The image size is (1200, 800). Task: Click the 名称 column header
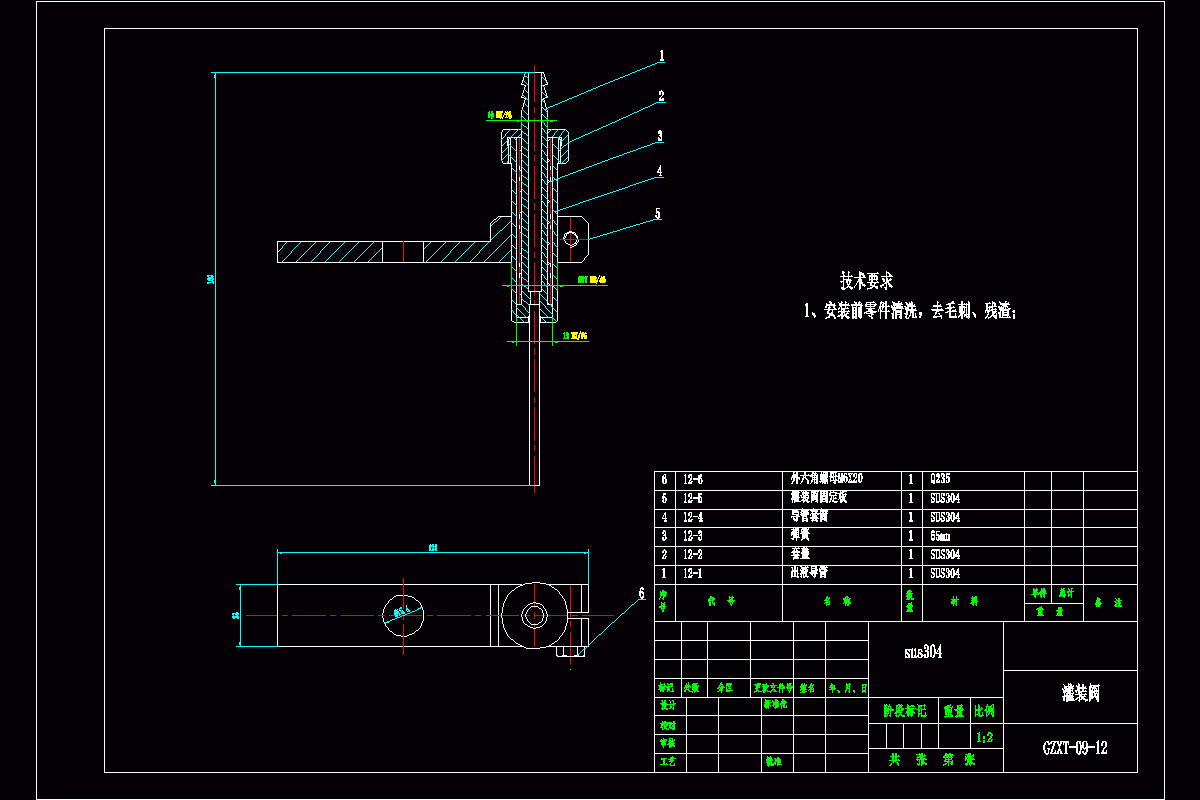pyautogui.click(x=836, y=603)
